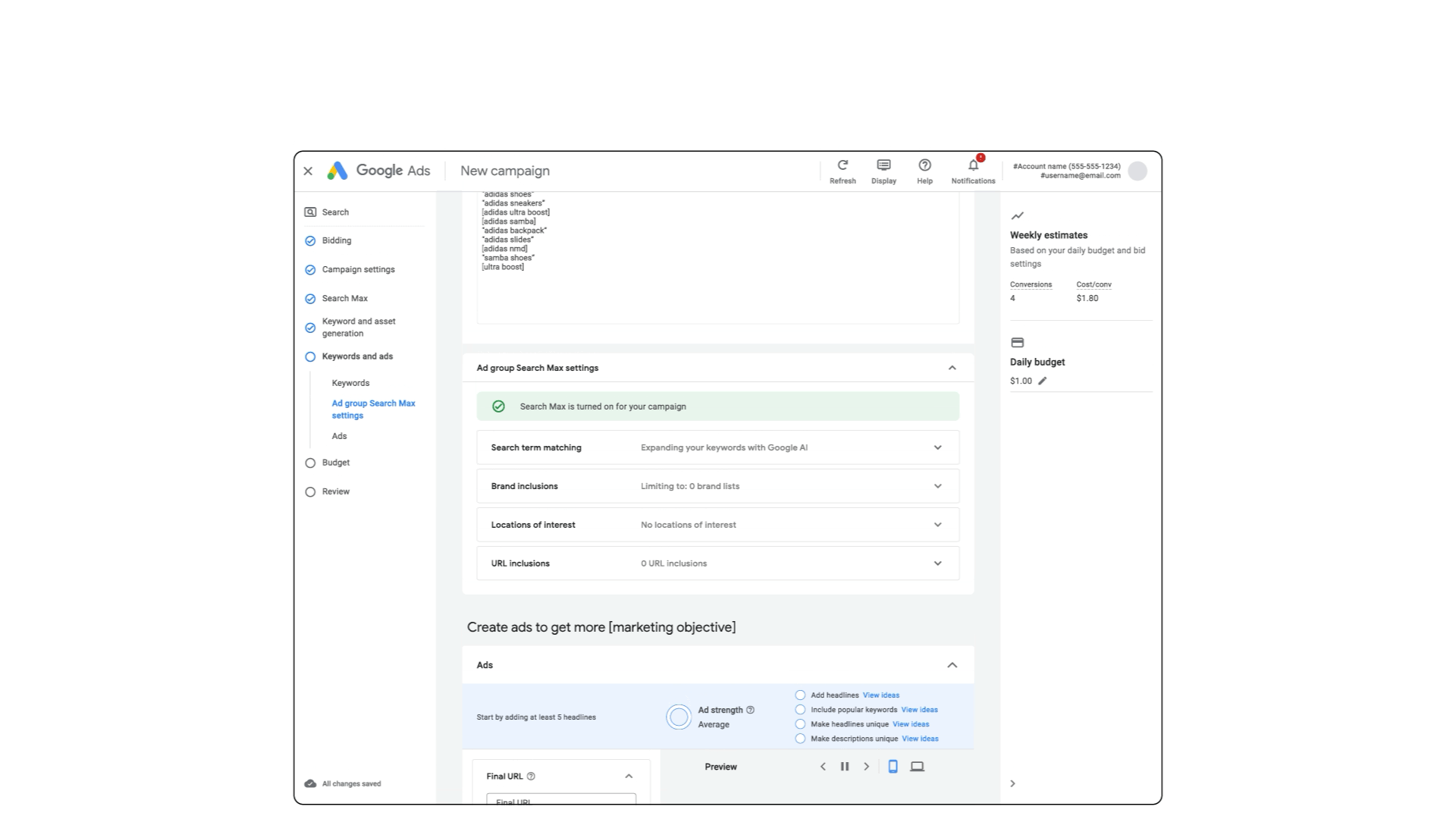
Task: Click the Weekly estimates trend icon
Action: 1017,216
